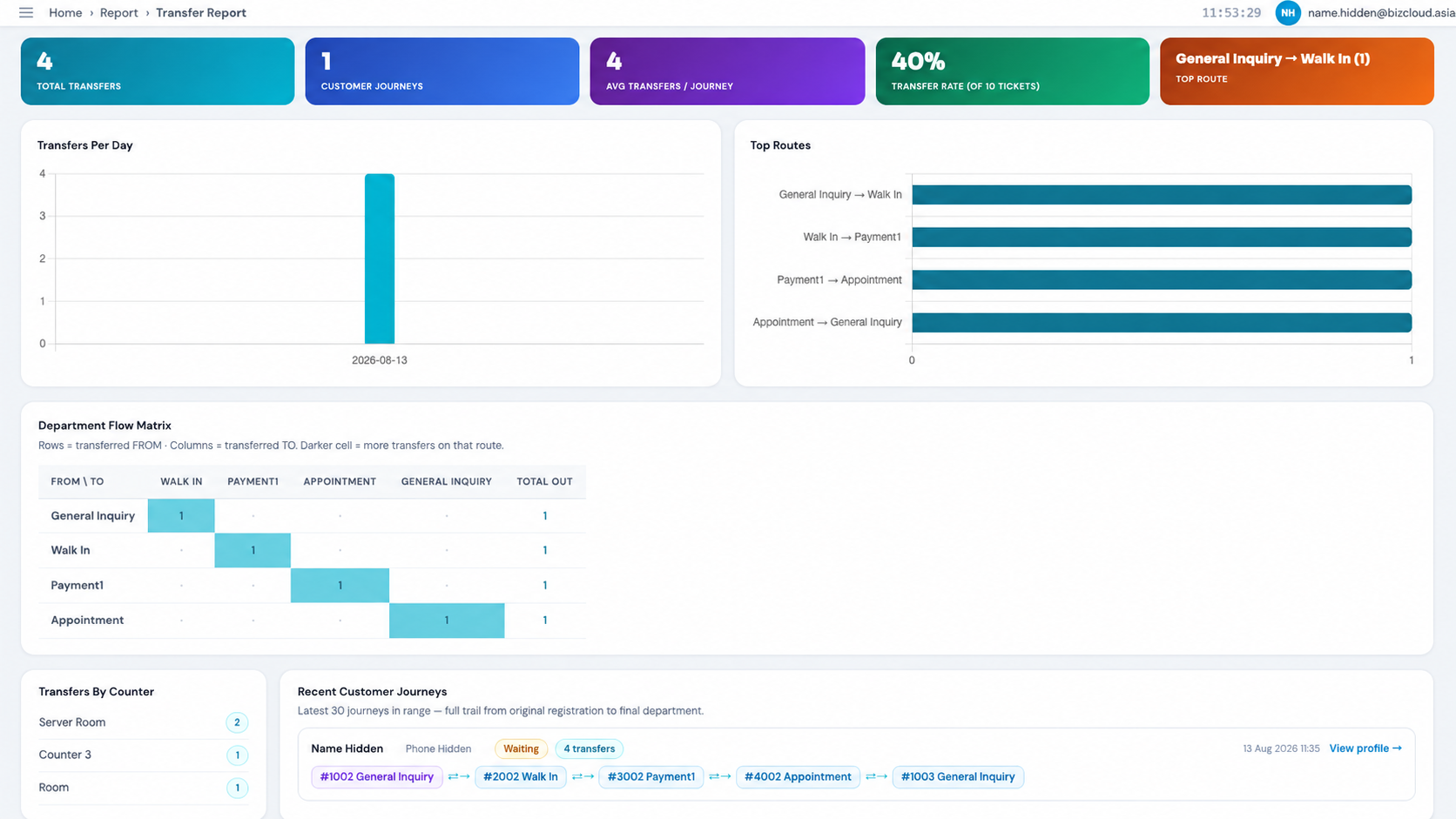This screenshot has height=819, width=1456.
Task: Go to the Report breadcrumb
Action: 118,12
